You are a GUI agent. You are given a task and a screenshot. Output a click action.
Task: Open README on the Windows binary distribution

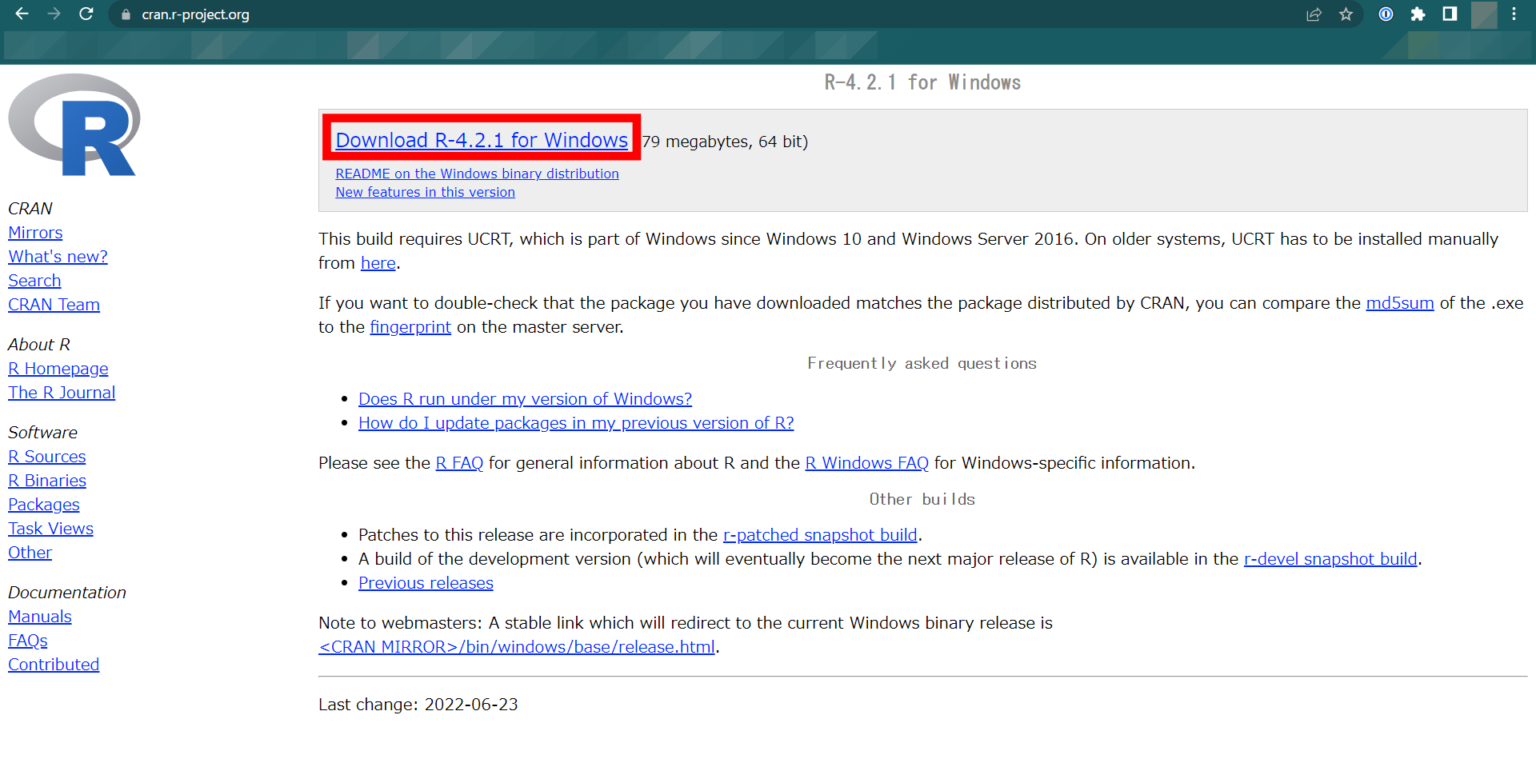pos(477,173)
